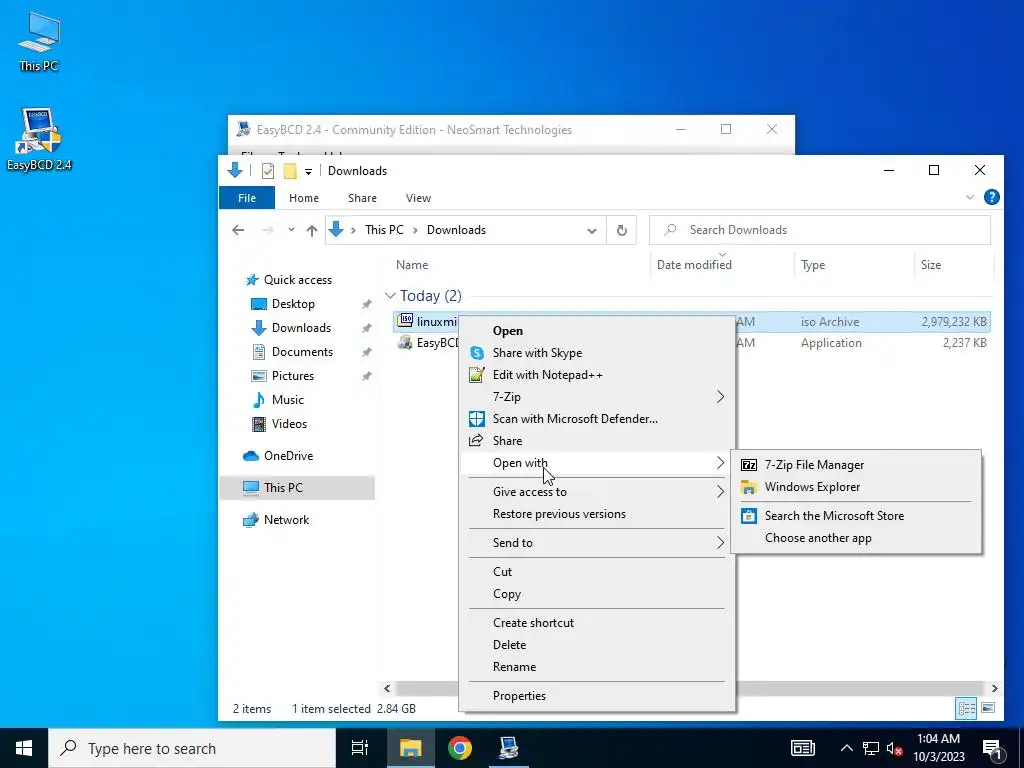The height and width of the screenshot is (768, 1024).
Task: Sort by the Type column header
Action: 813,265
